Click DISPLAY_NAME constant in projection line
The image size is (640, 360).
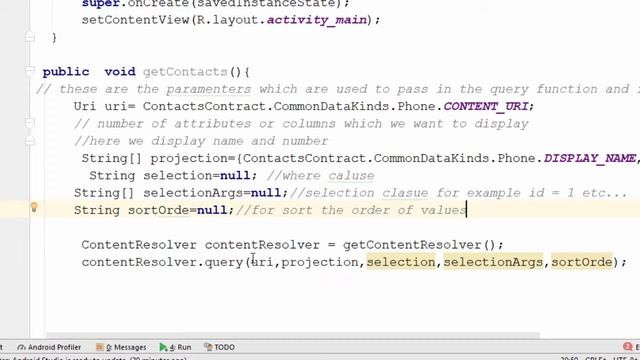(589, 158)
